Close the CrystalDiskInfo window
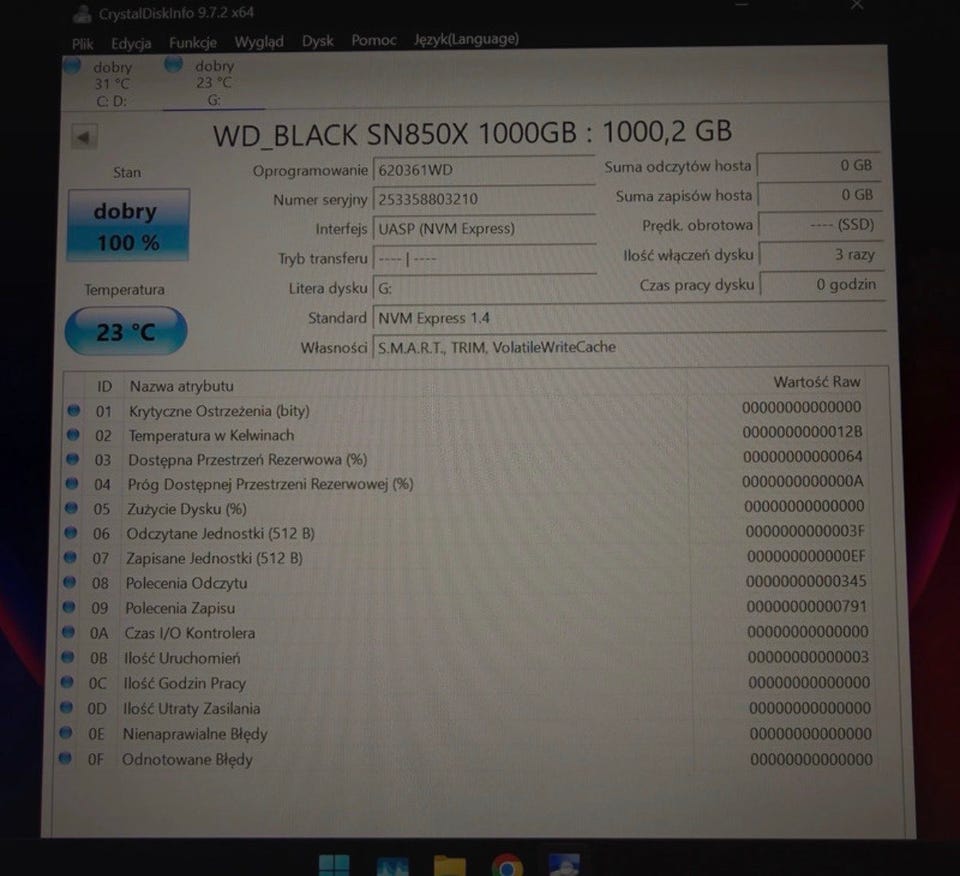The image size is (960, 876). 857,5
